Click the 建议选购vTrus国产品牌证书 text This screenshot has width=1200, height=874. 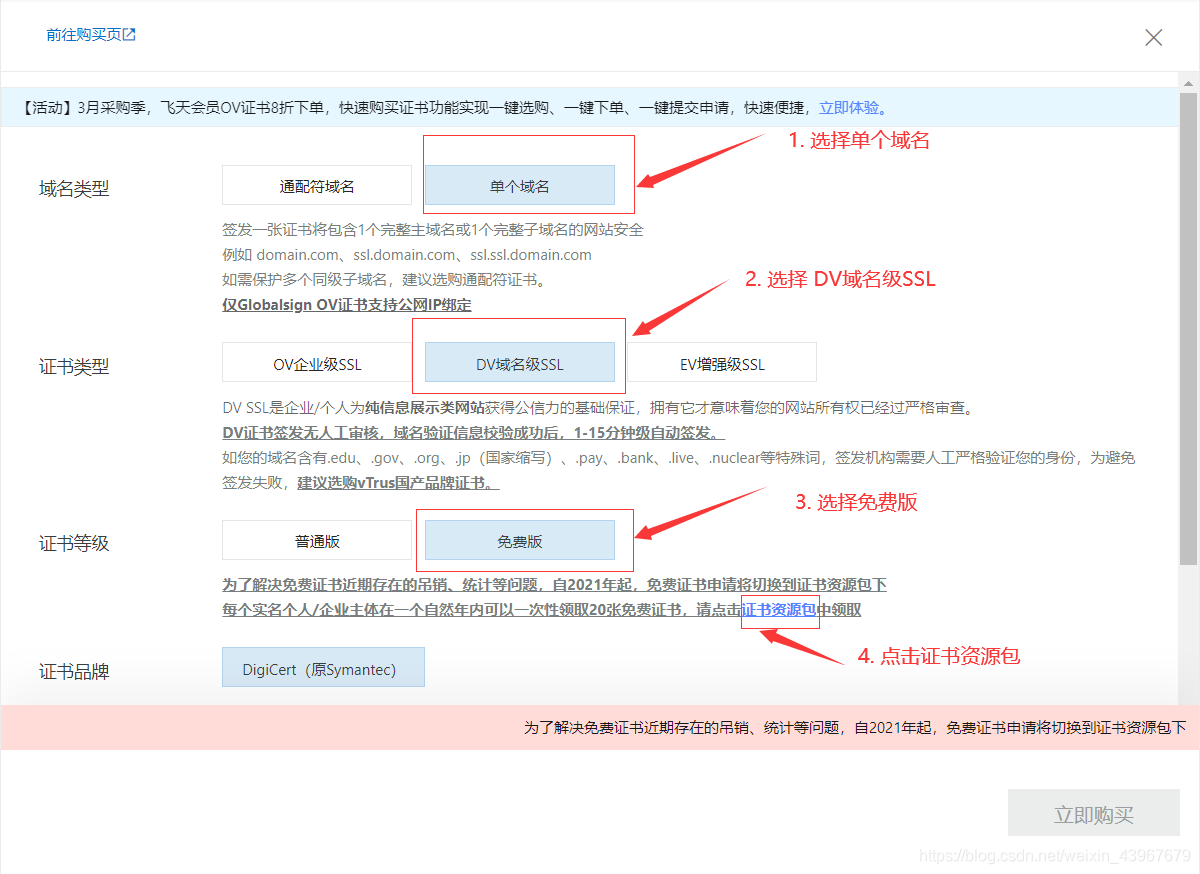coord(398,482)
